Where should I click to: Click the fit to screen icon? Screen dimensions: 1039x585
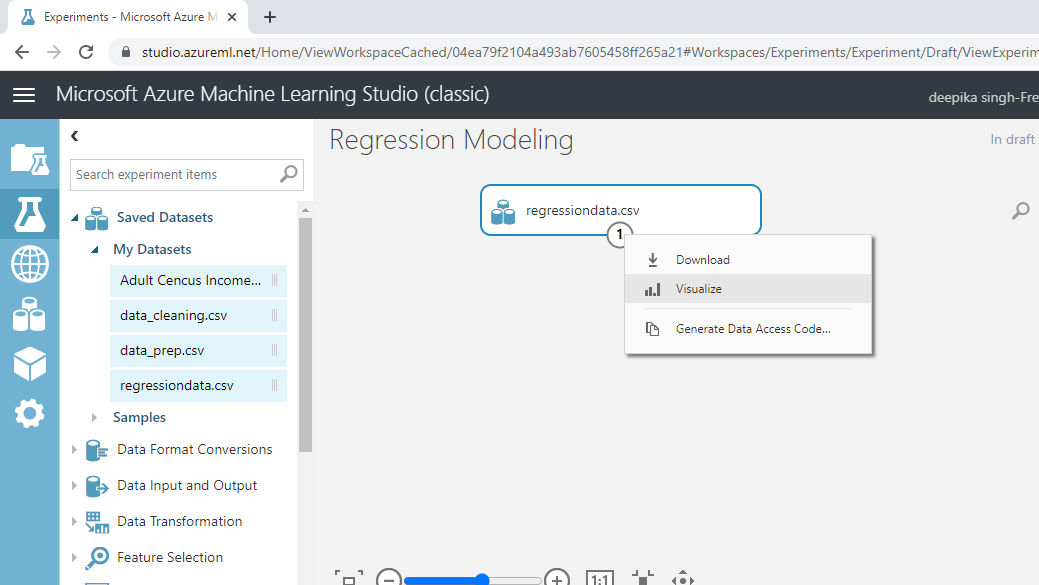click(349, 578)
